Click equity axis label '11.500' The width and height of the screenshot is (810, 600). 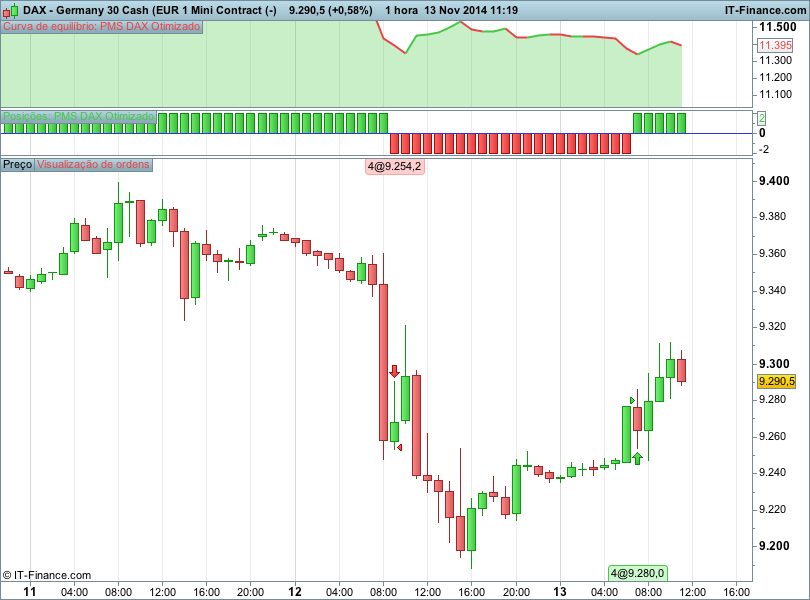click(x=777, y=27)
